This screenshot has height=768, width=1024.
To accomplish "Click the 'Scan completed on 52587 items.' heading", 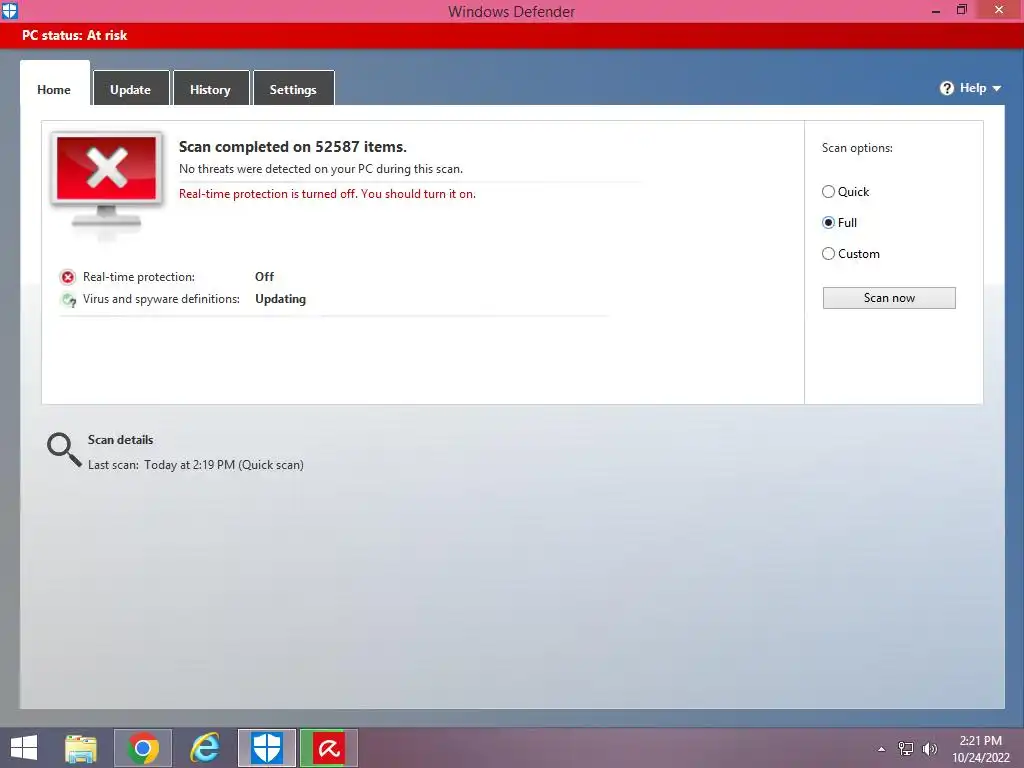I will (293, 147).
